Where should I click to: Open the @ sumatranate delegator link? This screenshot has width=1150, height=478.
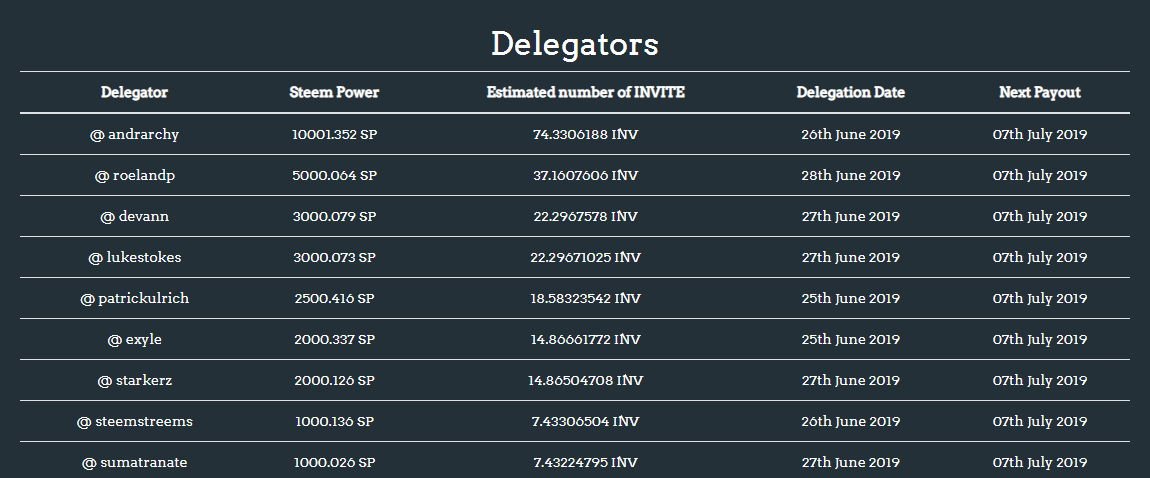[x=134, y=463]
